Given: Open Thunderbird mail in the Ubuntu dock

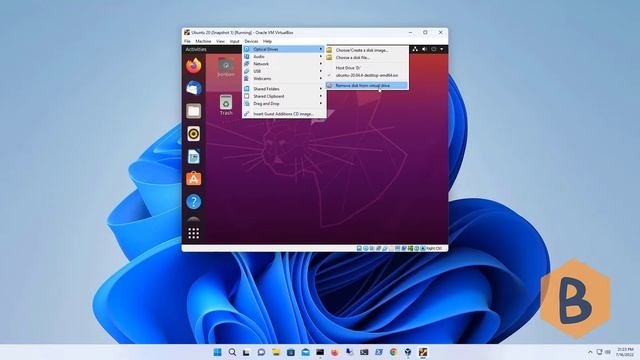Looking at the screenshot, I should [x=193, y=88].
